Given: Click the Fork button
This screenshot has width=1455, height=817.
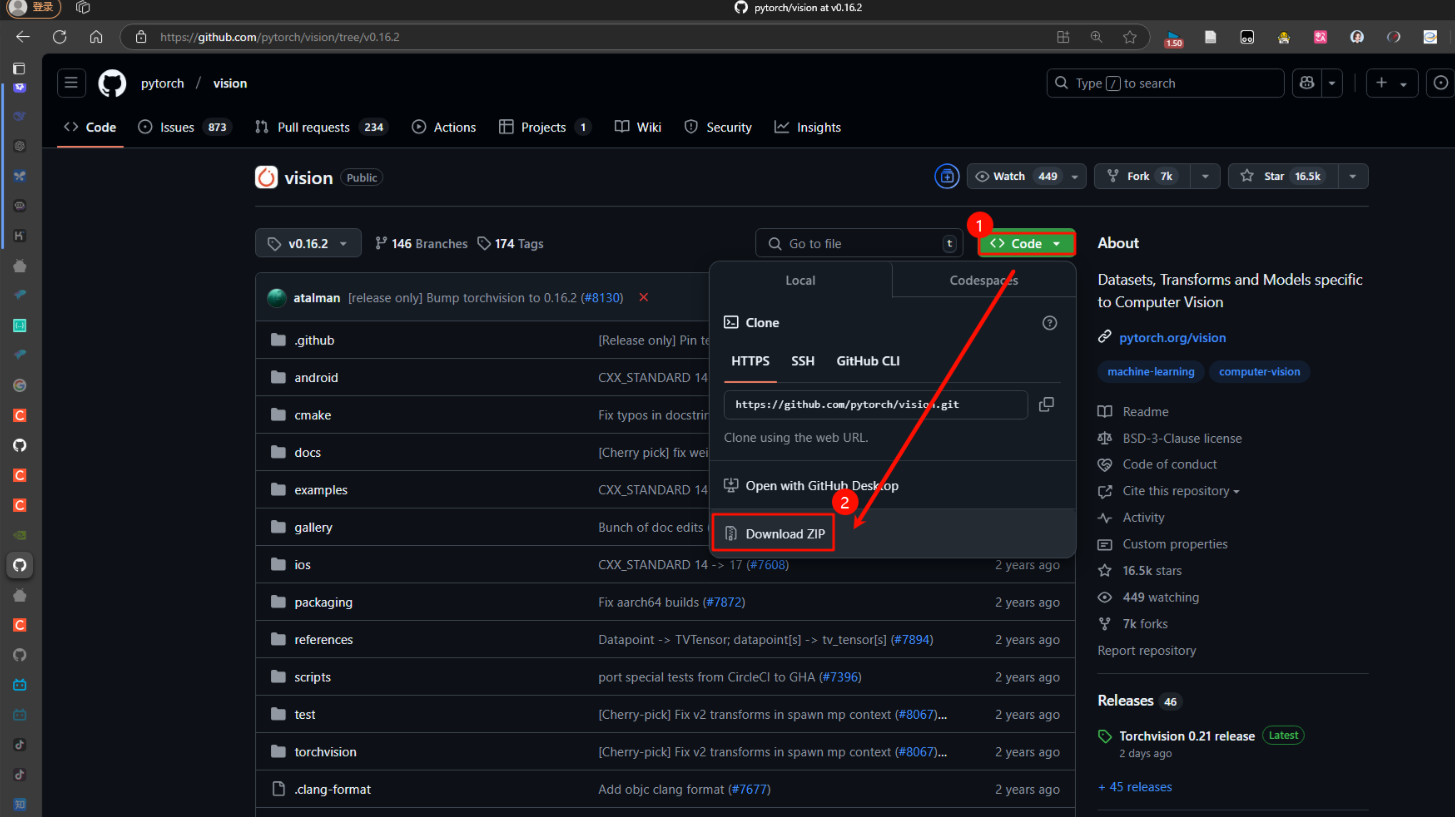Looking at the screenshot, I should (x=1142, y=176).
